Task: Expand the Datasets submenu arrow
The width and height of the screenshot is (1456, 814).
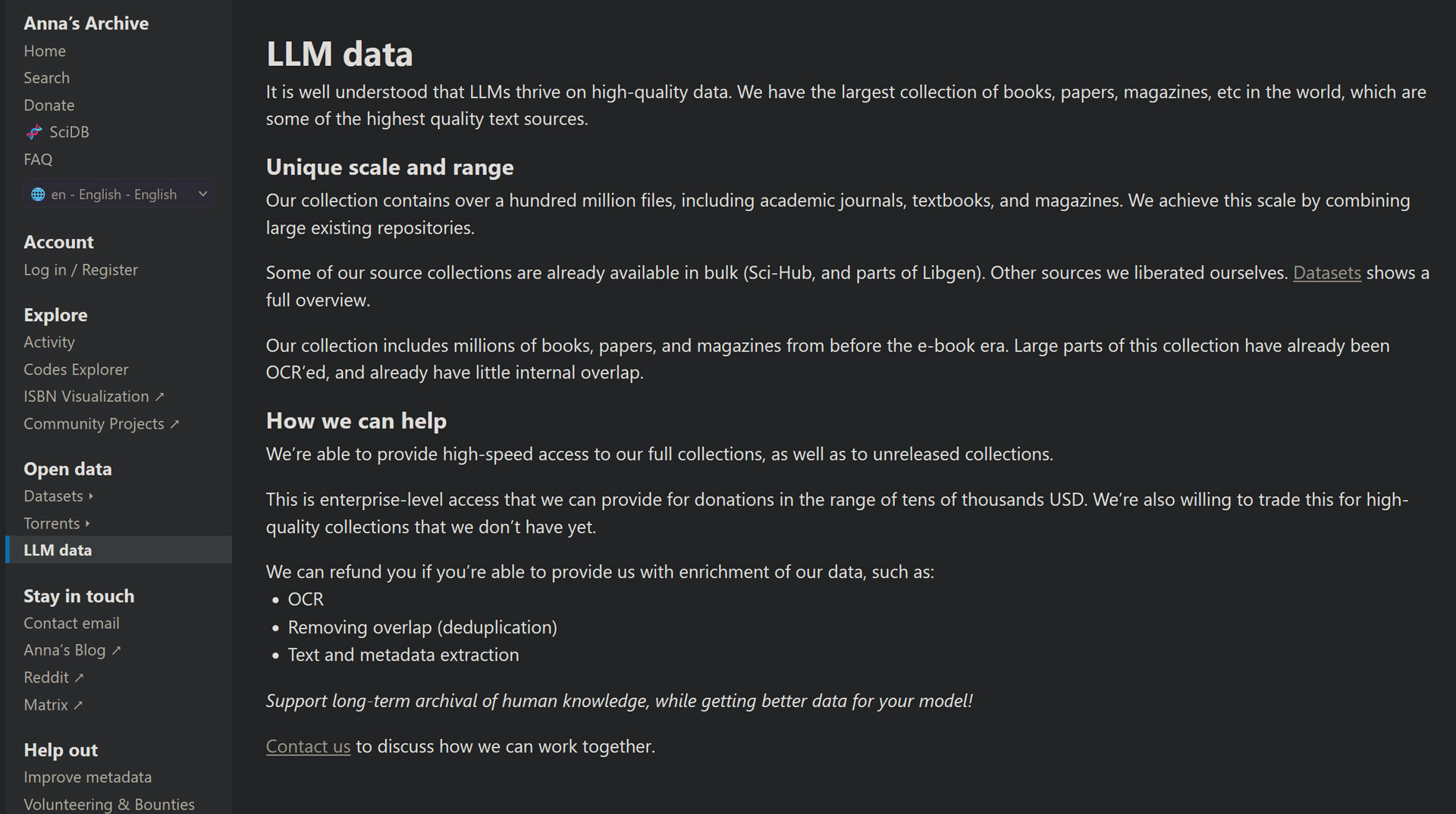Action: (x=91, y=496)
